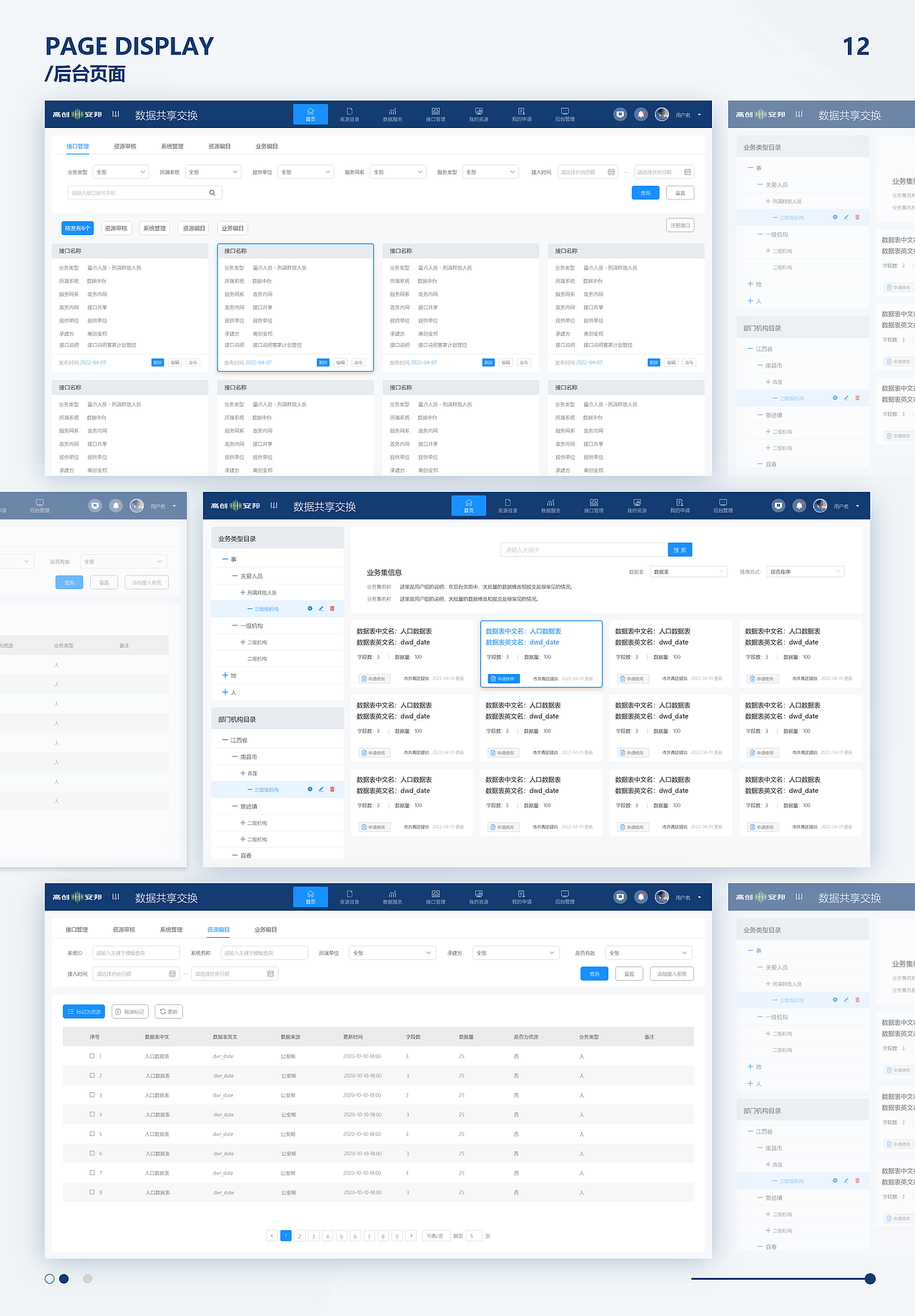
Task: Click 搜索 button in middle window
Action: pos(680,550)
